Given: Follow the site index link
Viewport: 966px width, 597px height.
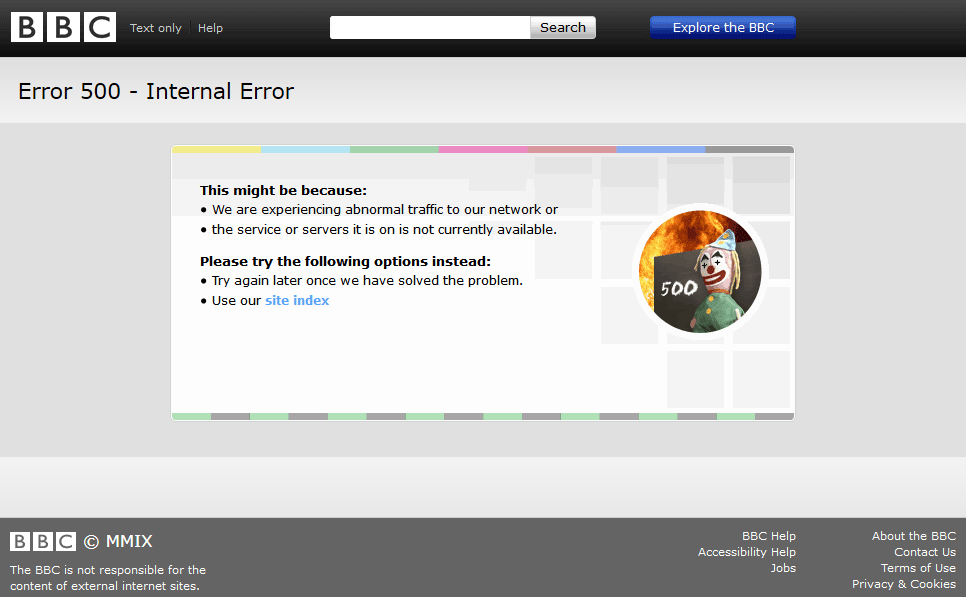Looking at the screenshot, I should [297, 300].
